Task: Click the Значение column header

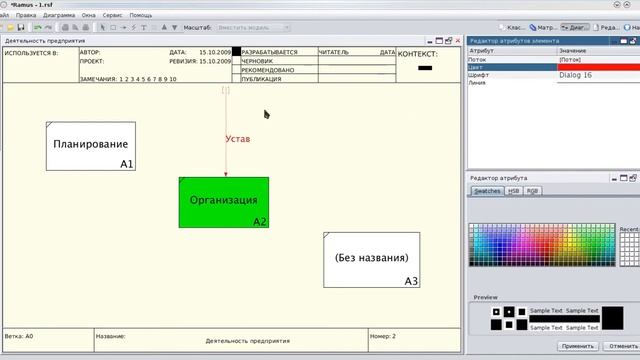Action: [x=598, y=51]
